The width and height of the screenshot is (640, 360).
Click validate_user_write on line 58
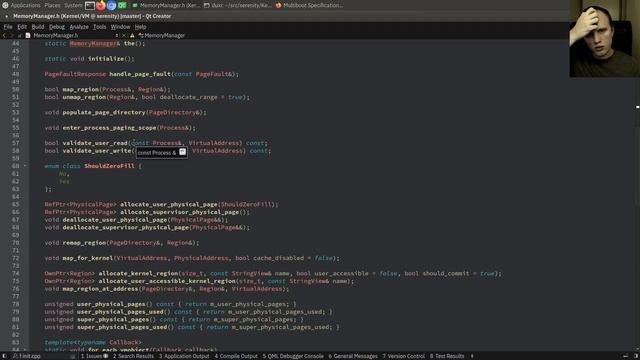pyautogui.click(x=97, y=151)
